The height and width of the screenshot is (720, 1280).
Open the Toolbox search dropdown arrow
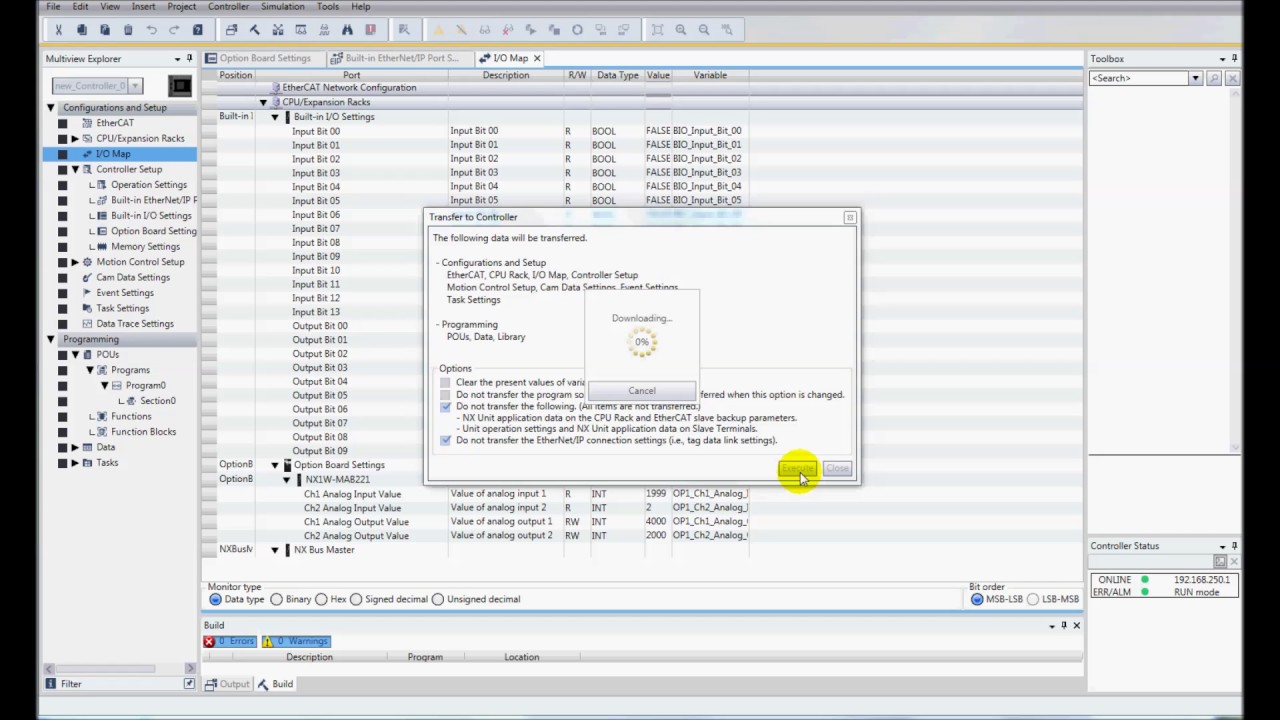pyautogui.click(x=1195, y=78)
